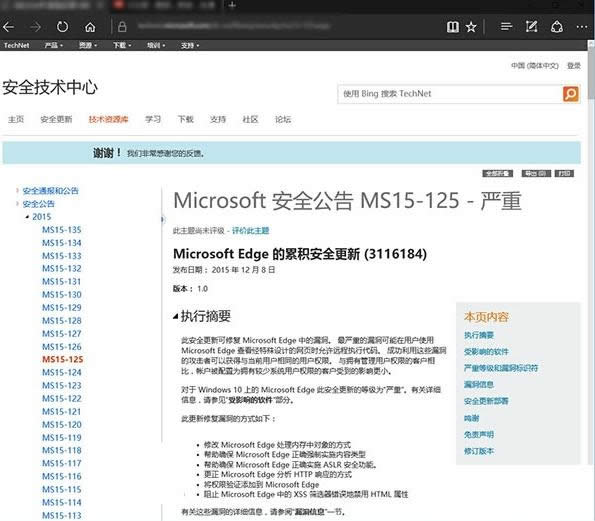Open MS15-121 in the sidebar tree
Viewport: 595px width, 521px height.
(x=62, y=412)
